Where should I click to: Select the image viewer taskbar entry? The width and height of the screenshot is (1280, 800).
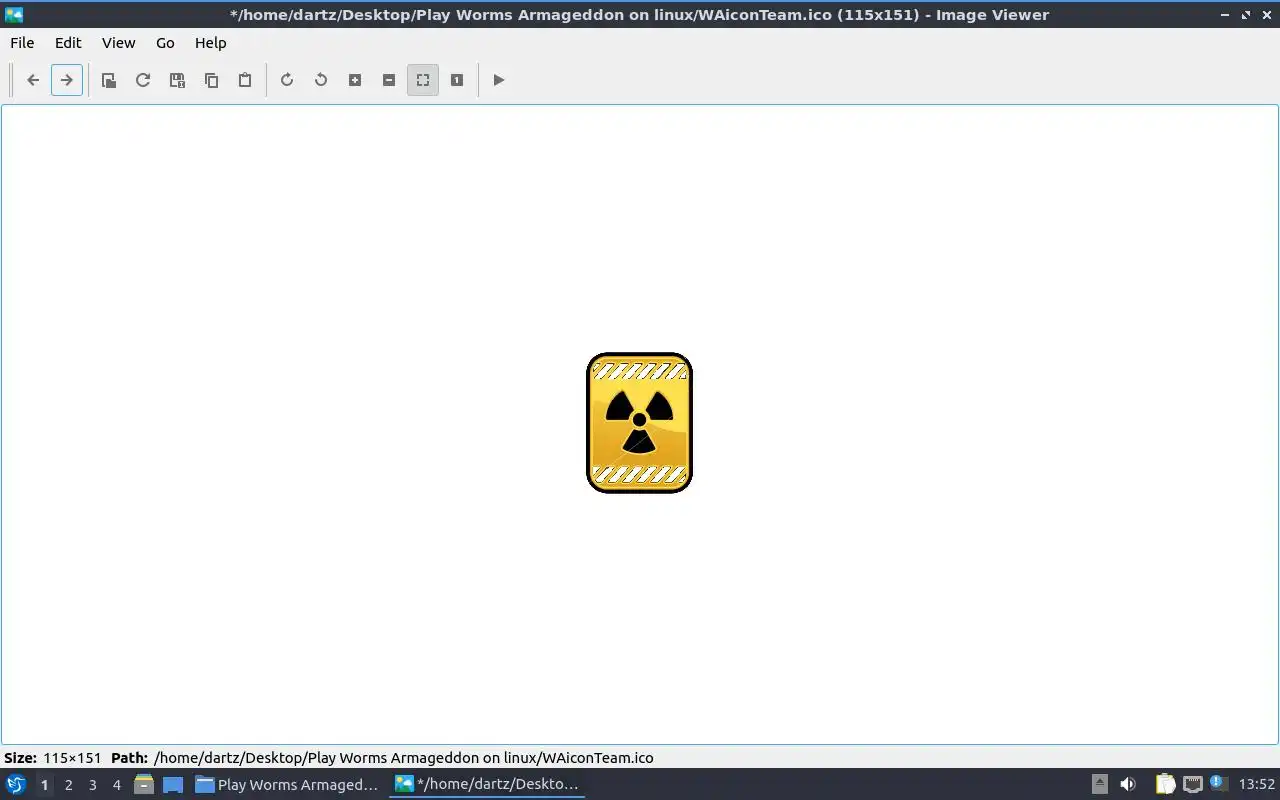tap(487, 785)
